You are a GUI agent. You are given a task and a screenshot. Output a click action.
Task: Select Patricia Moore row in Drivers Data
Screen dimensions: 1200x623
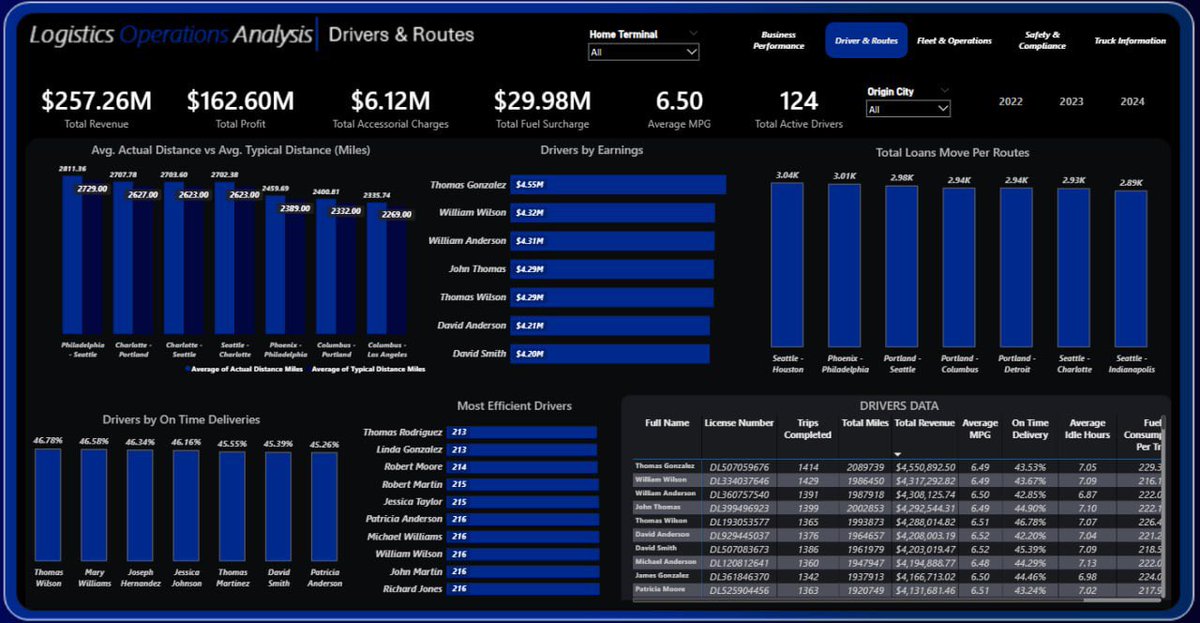(897, 591)
